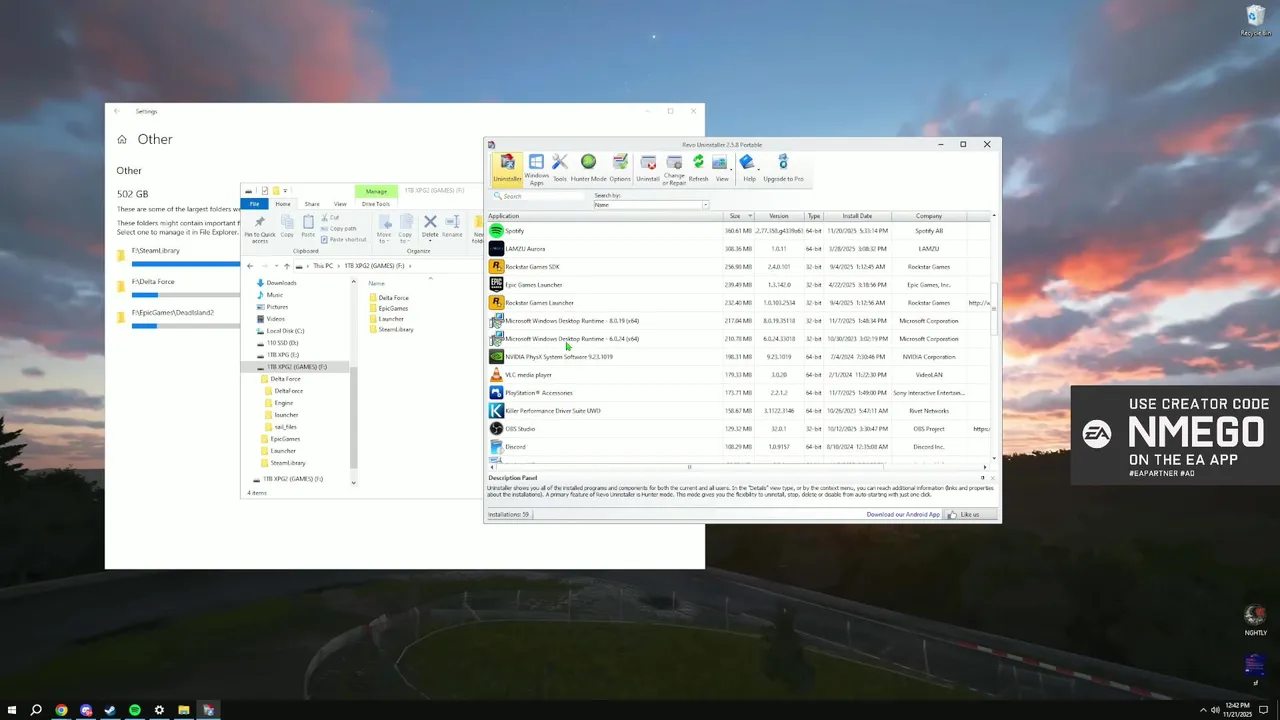This screenshot has width=1280, height=720.
Task: Open the Recycle Bin desktop icon
Action: (1255, 20)
